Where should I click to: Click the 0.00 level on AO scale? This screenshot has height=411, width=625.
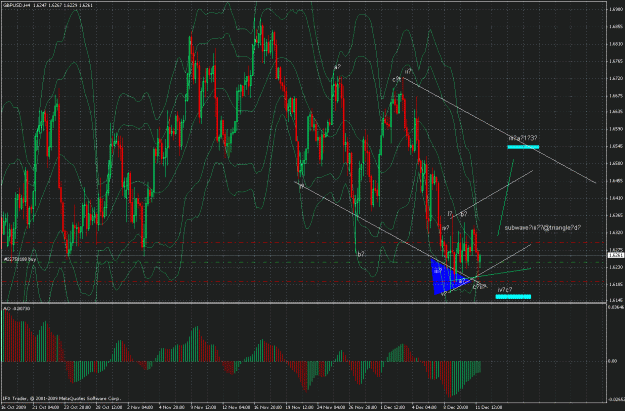(612, 361)
